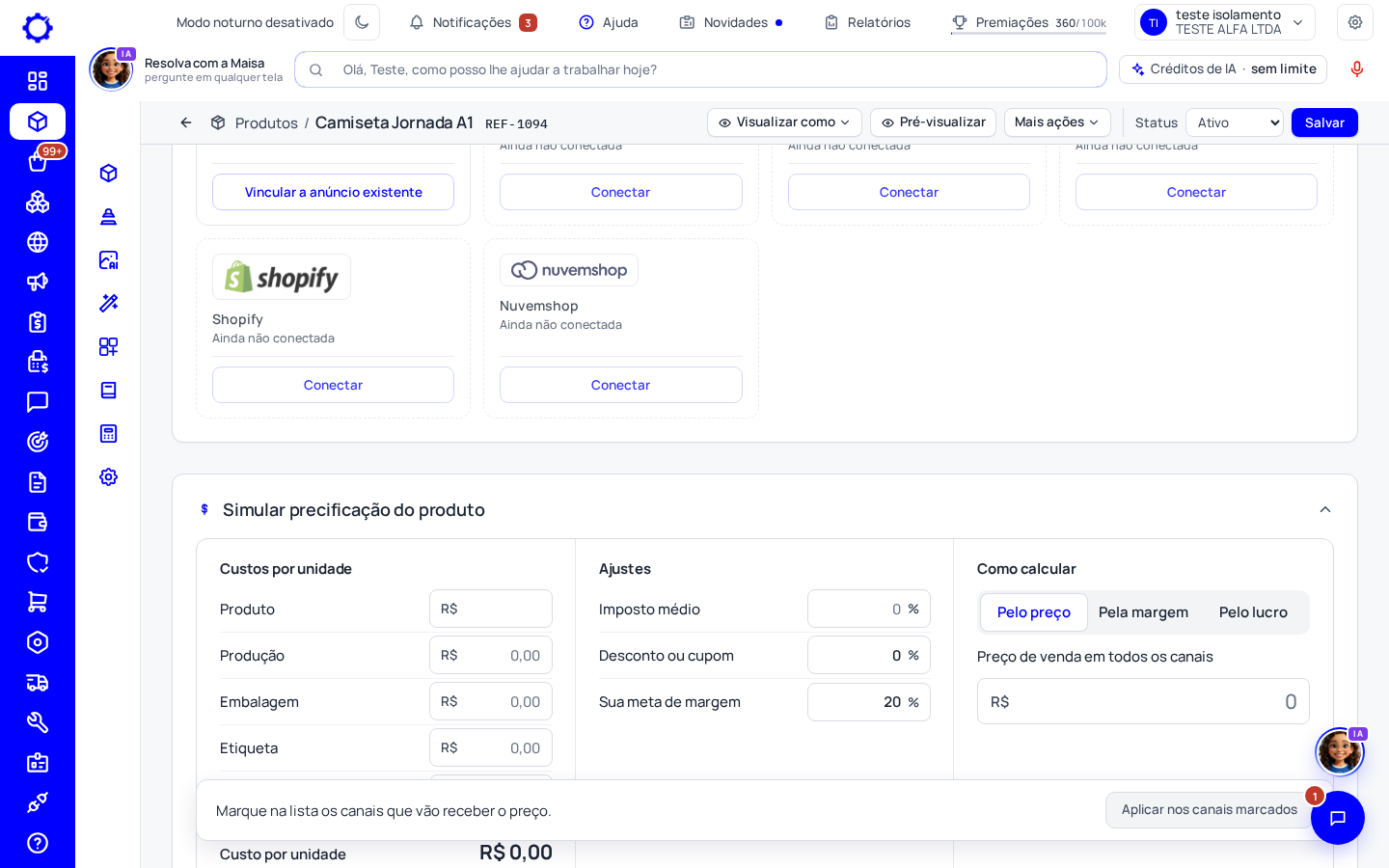This screenshot has width=1389, height=868.
Task: Open the settings gear at top right
Action: pyautogui.click(x=1355, y=22)
